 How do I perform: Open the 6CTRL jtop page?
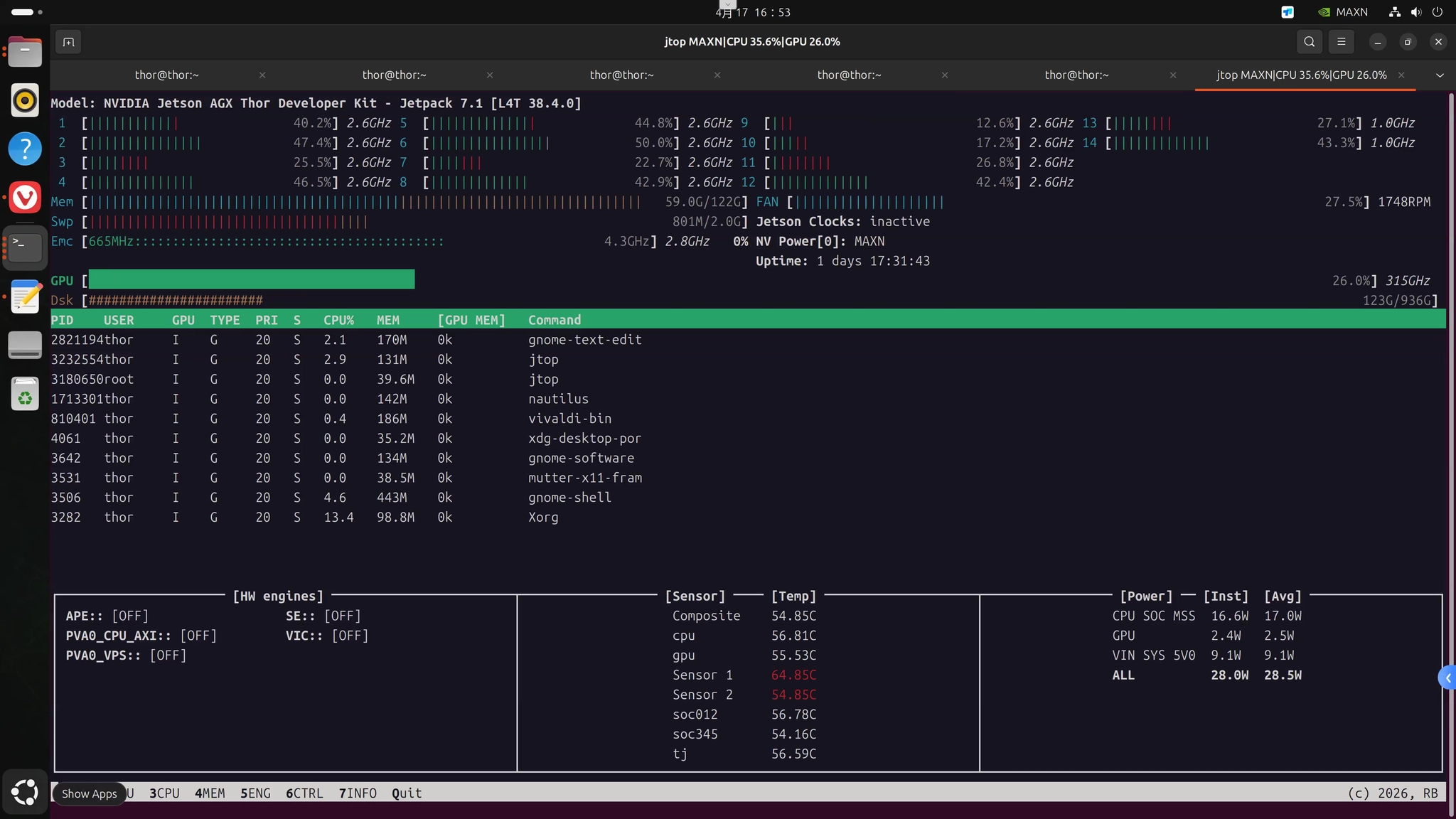[x=304, y=793]
